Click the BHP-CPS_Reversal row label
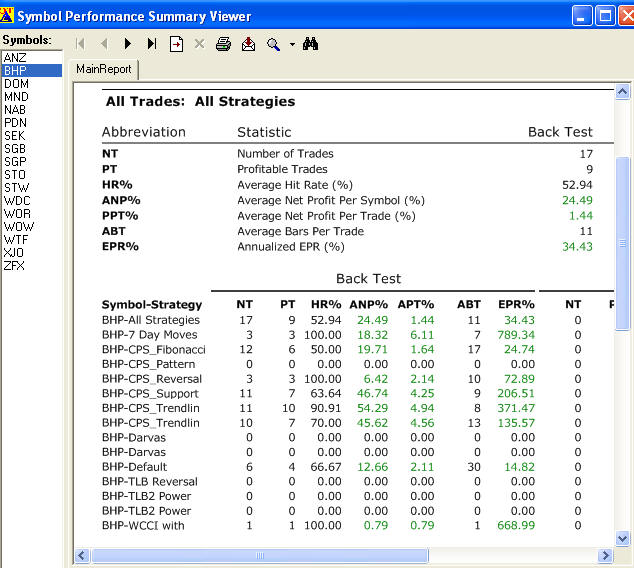 coord(152,379)
